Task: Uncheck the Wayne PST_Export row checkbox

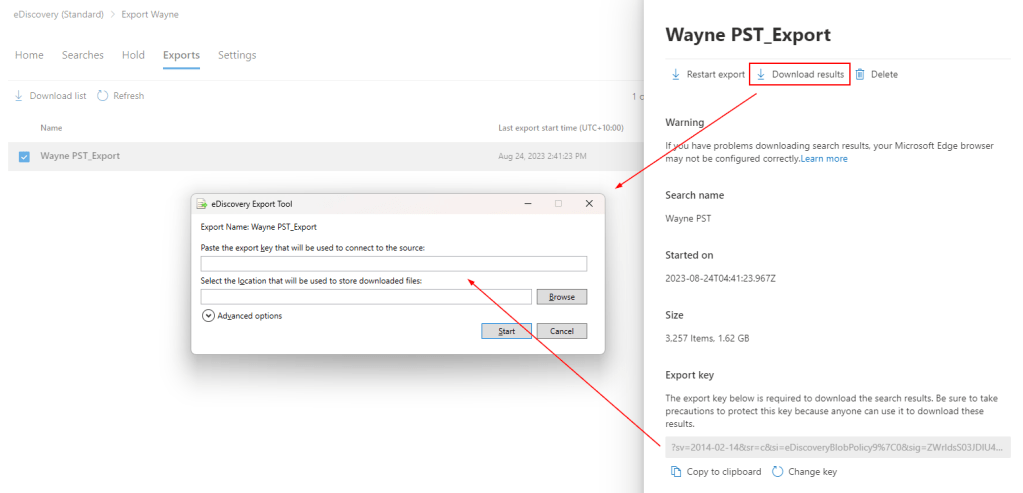Action: pyautogui.click(x=24, y=156)
